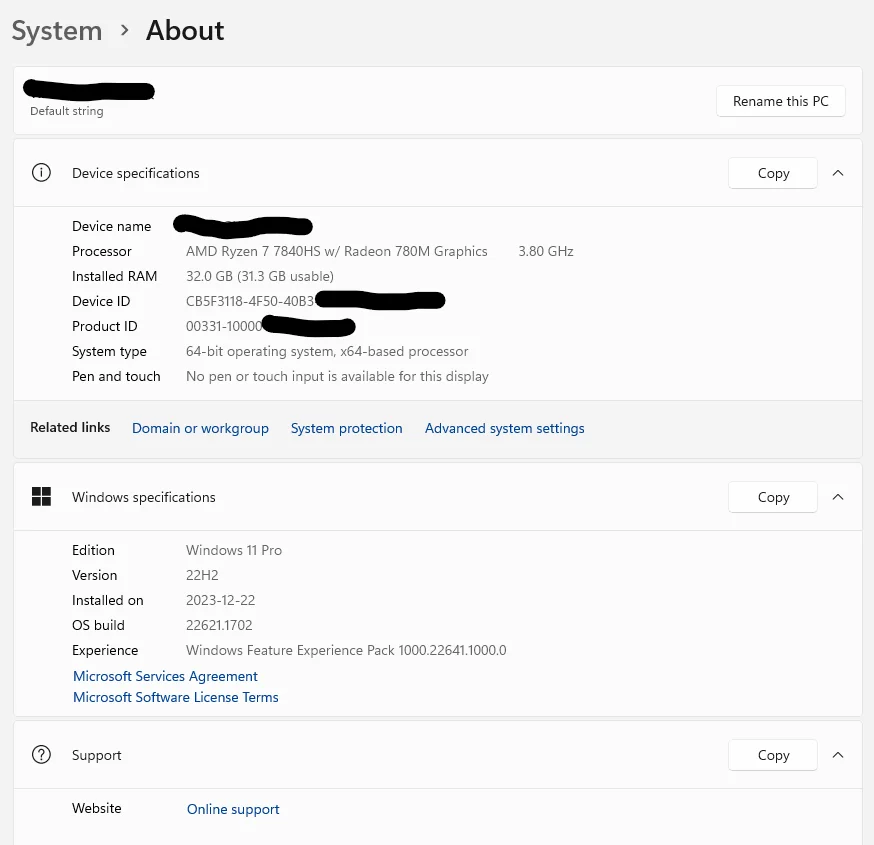Click the System type label

(x=109, y=352)
